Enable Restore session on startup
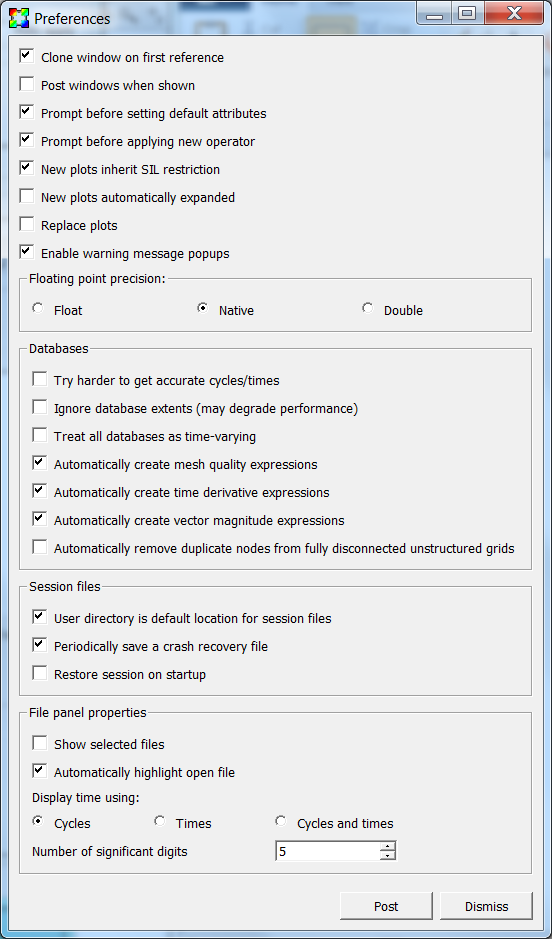The height and width of the screenshot is (939, 552). coord(40,673)
